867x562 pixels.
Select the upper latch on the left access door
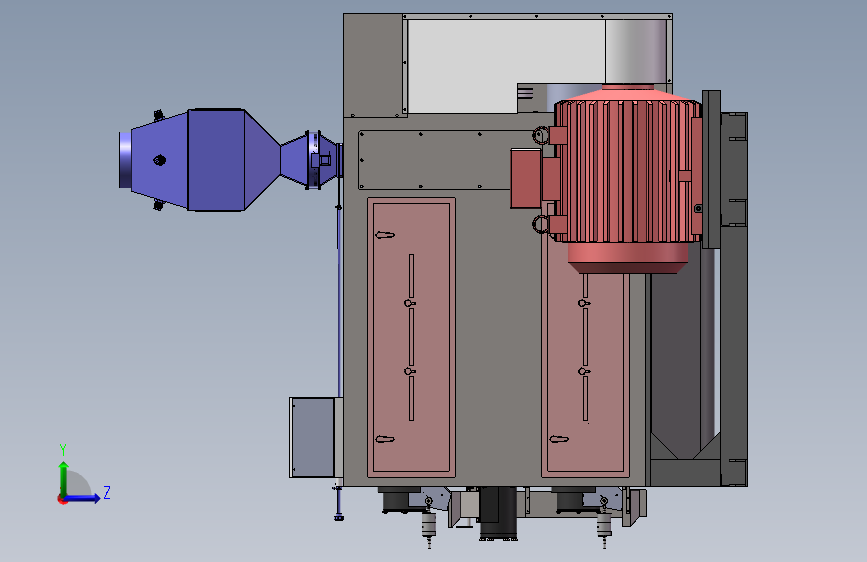point(385,235)
